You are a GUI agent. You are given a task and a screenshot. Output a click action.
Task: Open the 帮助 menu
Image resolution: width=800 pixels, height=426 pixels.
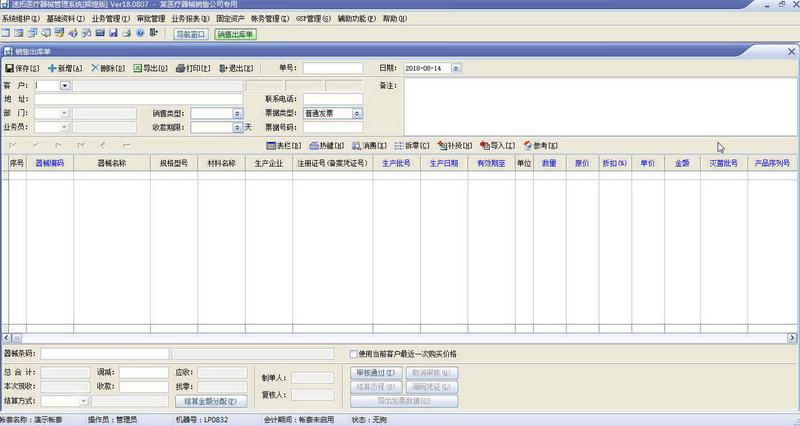pyautogui.click(x=395, y=18)
